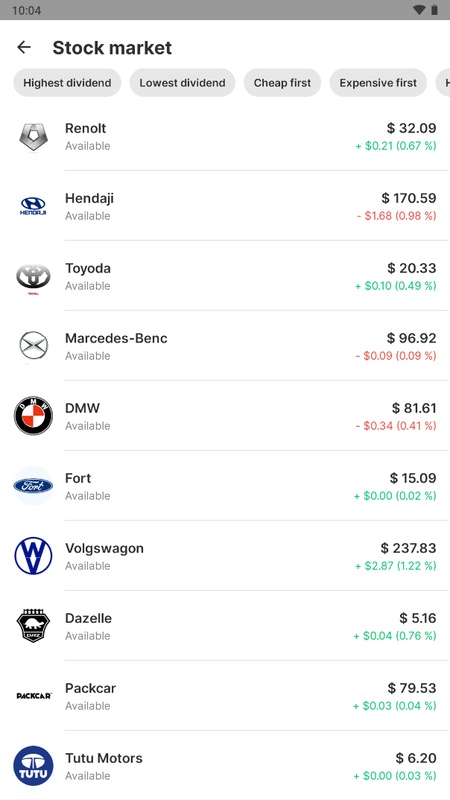The height and width of the screenshot is (800, 450).
Task: Tap the Packcar logo
Action: tap(34, 696)
